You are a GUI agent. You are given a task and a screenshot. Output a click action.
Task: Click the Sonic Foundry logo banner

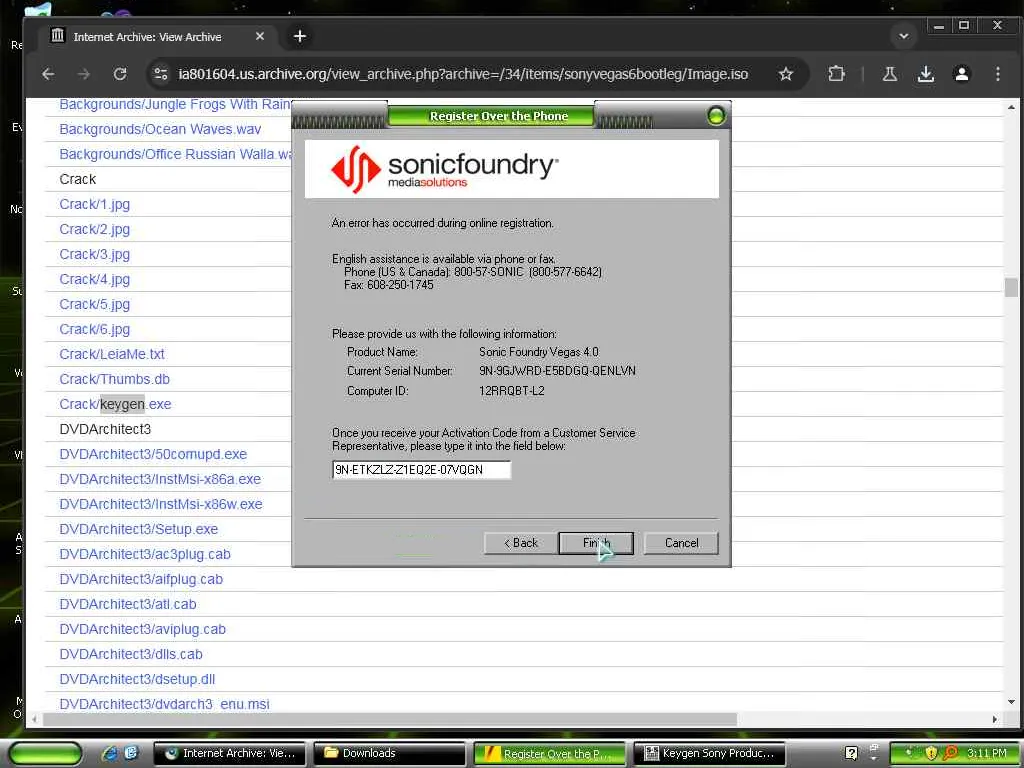point(511,168)
